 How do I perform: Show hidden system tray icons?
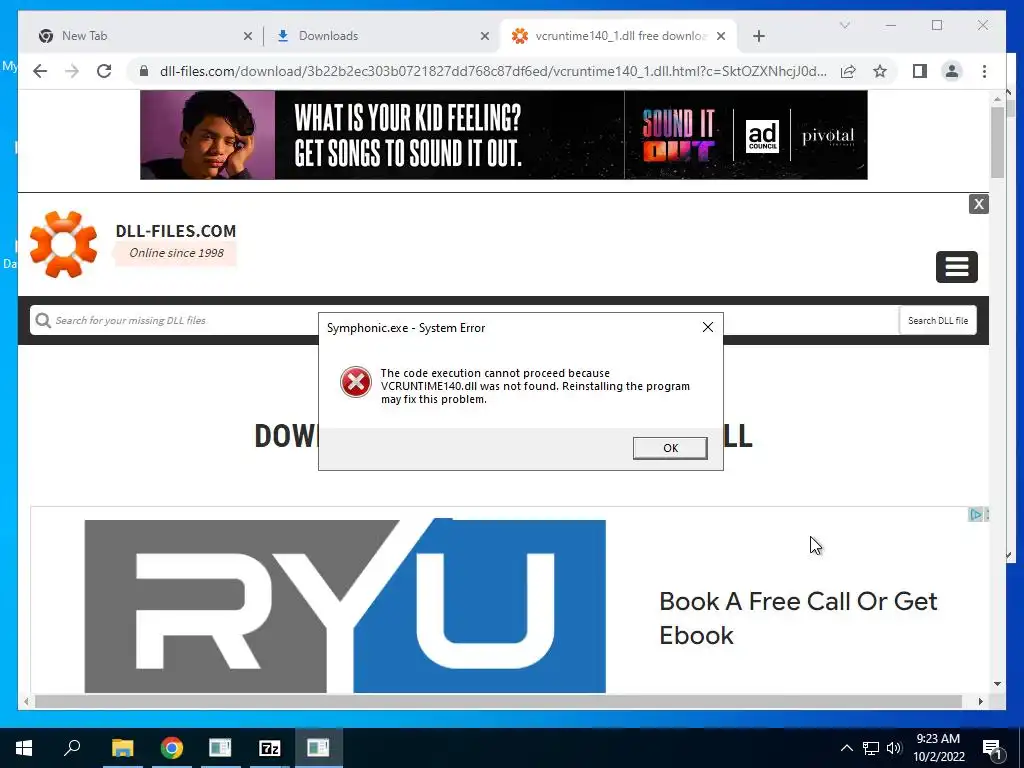[x=846, y=748]
